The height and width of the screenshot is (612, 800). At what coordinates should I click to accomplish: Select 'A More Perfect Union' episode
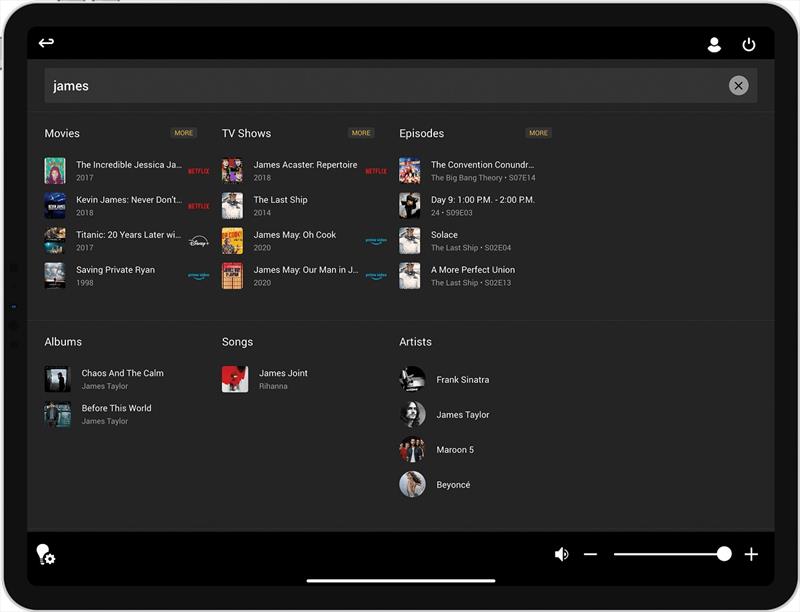tap(473, 270)
